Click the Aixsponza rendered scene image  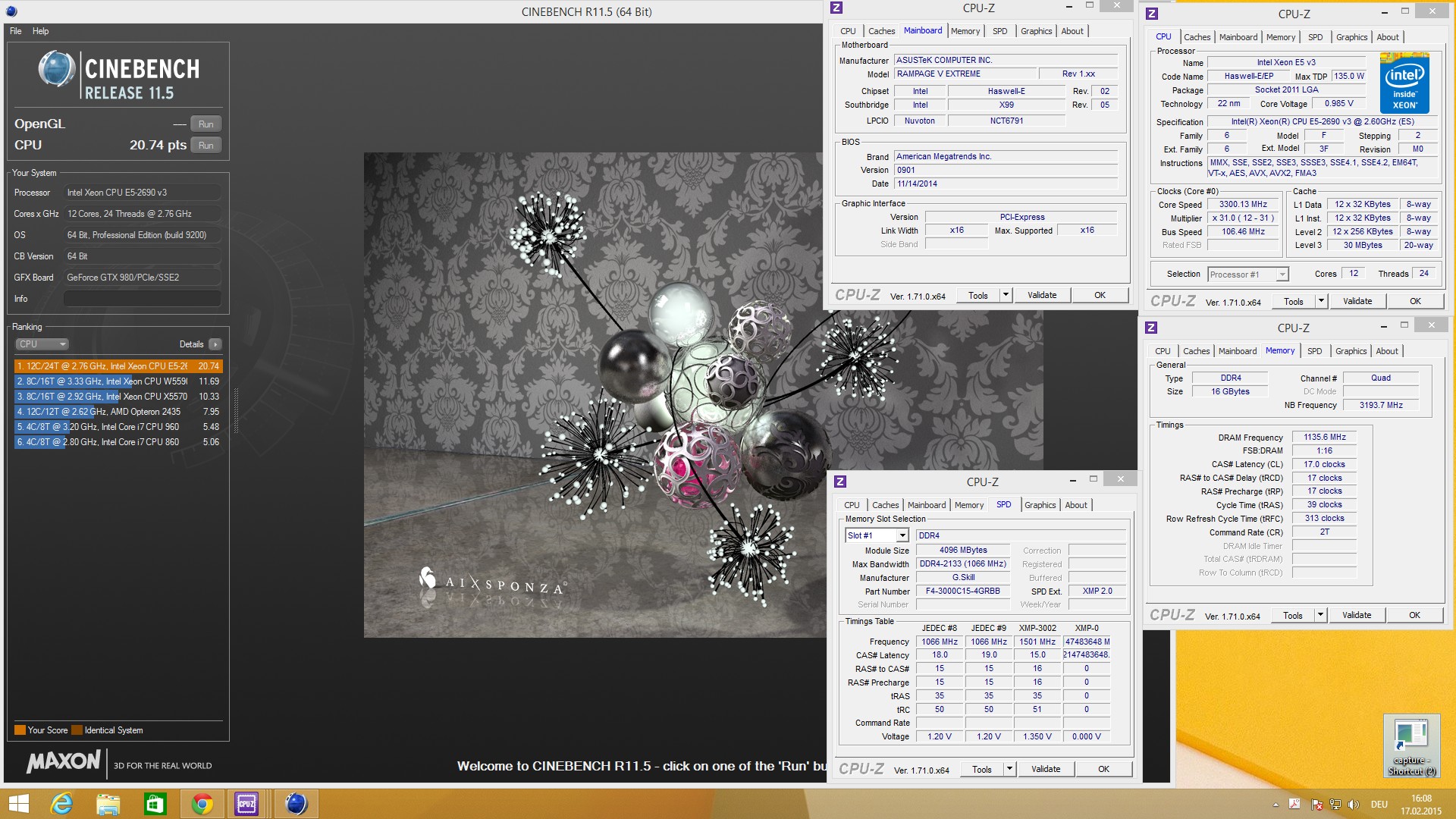(595, 394)
